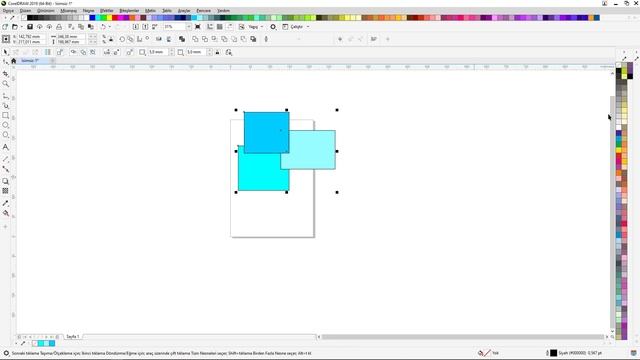Select the Interactive Fill bucket tool

click(x=5, y=213)
